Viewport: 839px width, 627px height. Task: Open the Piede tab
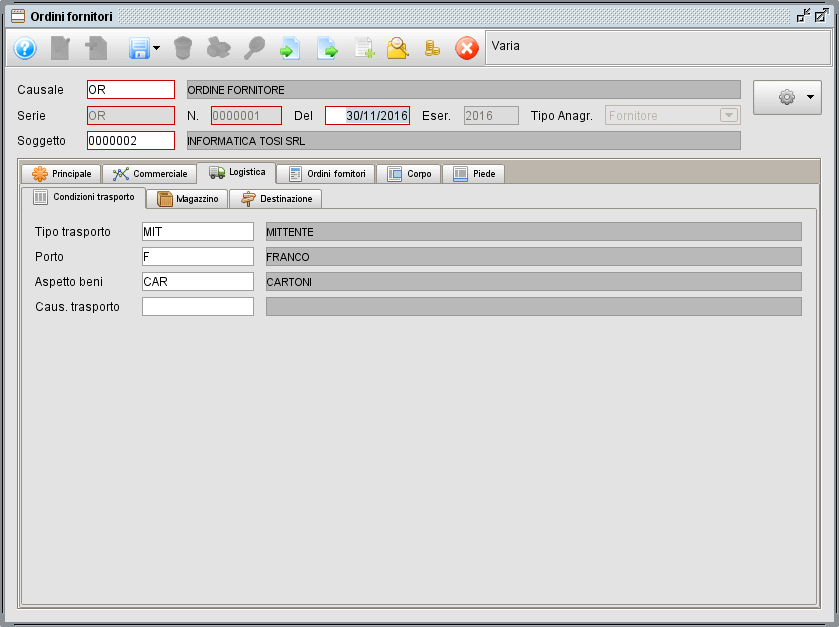(x=473, y=174)
